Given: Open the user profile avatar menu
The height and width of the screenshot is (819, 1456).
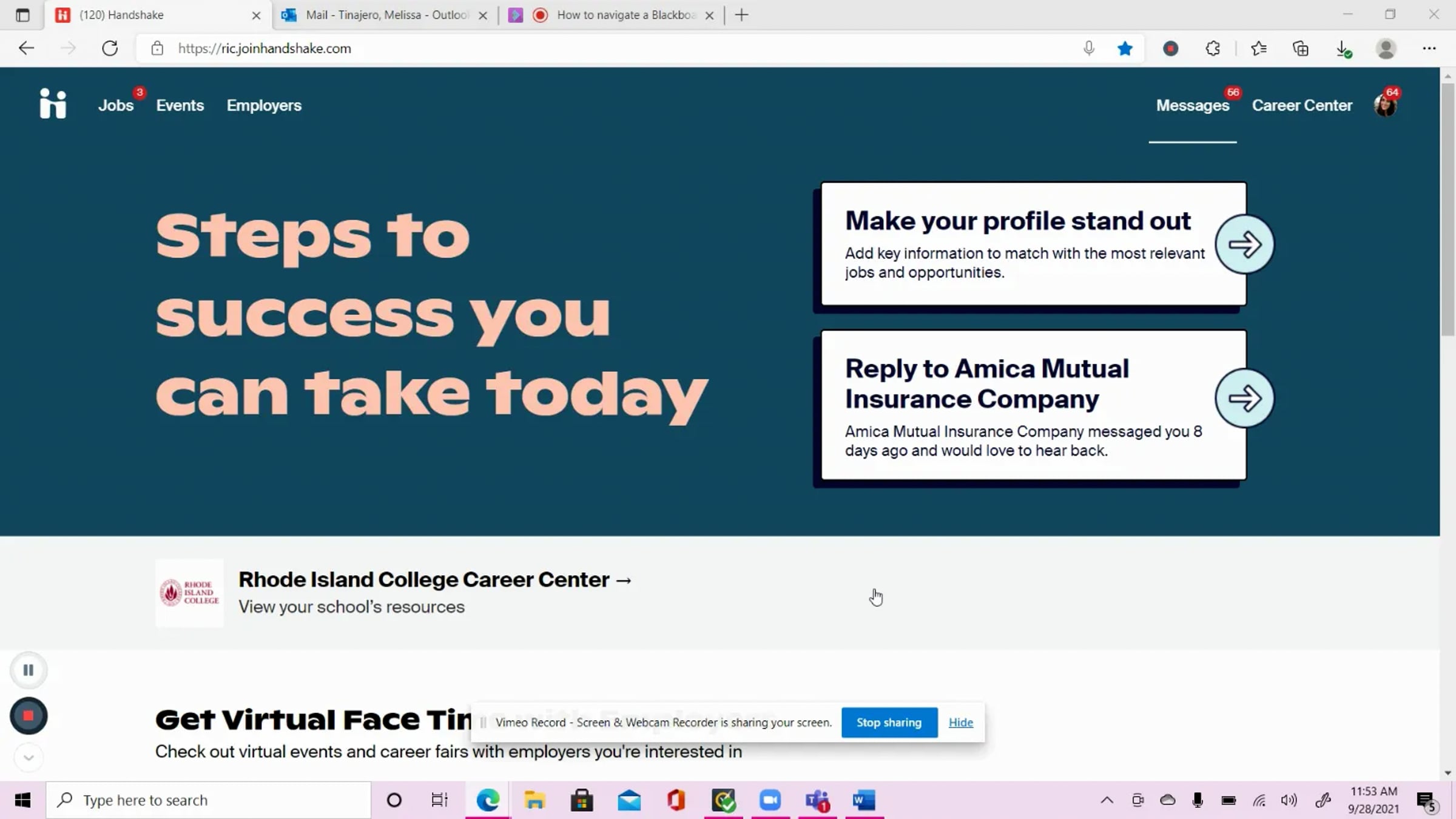Looking at the screenshot, I should [1386, 104].
